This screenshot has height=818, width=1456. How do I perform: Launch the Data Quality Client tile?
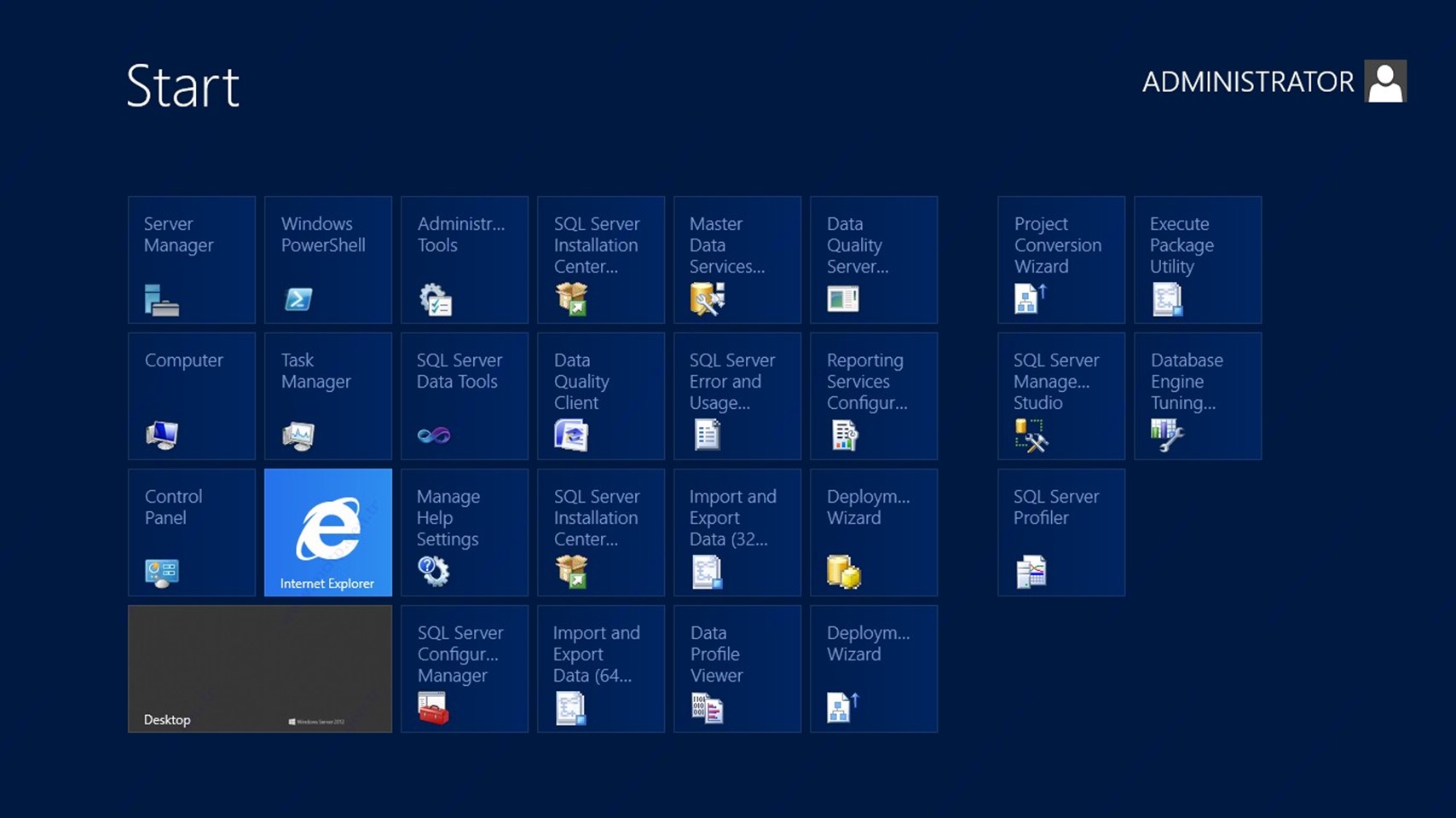pyautogui.click(x=601, y=396)
